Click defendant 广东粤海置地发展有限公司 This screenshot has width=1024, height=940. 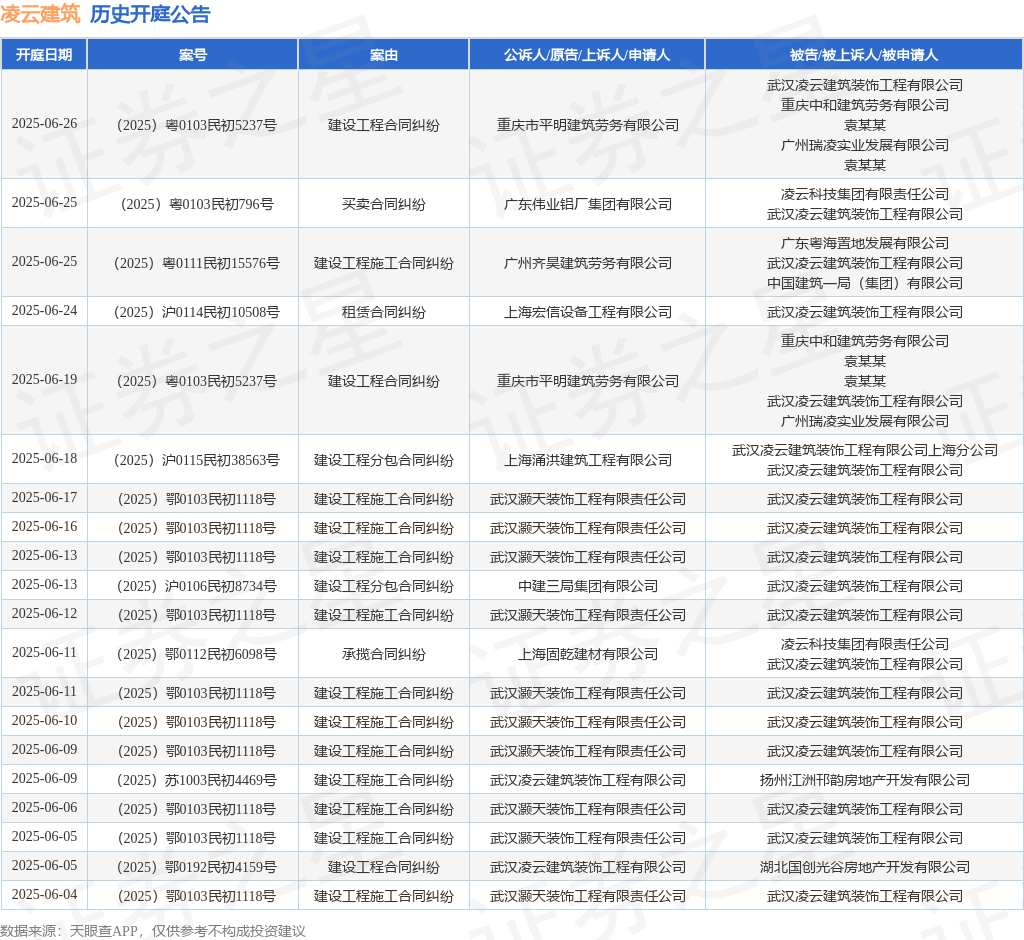pos(865,243)
